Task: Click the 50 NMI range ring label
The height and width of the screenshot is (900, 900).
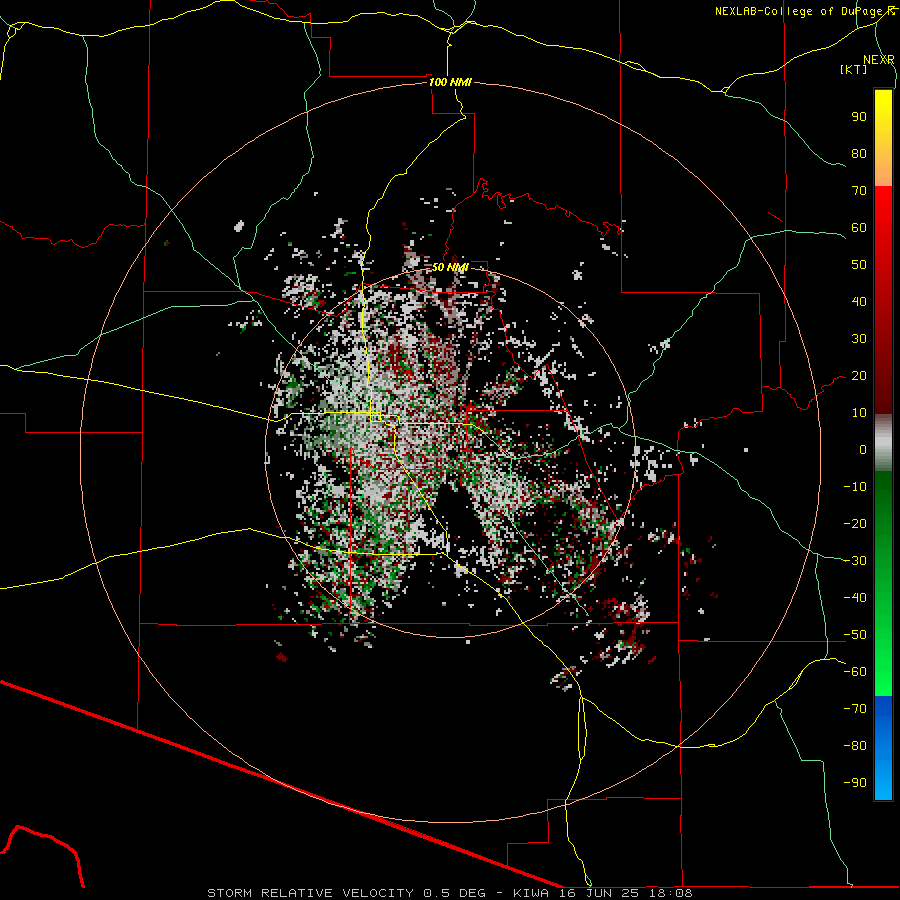Action: 450,267
